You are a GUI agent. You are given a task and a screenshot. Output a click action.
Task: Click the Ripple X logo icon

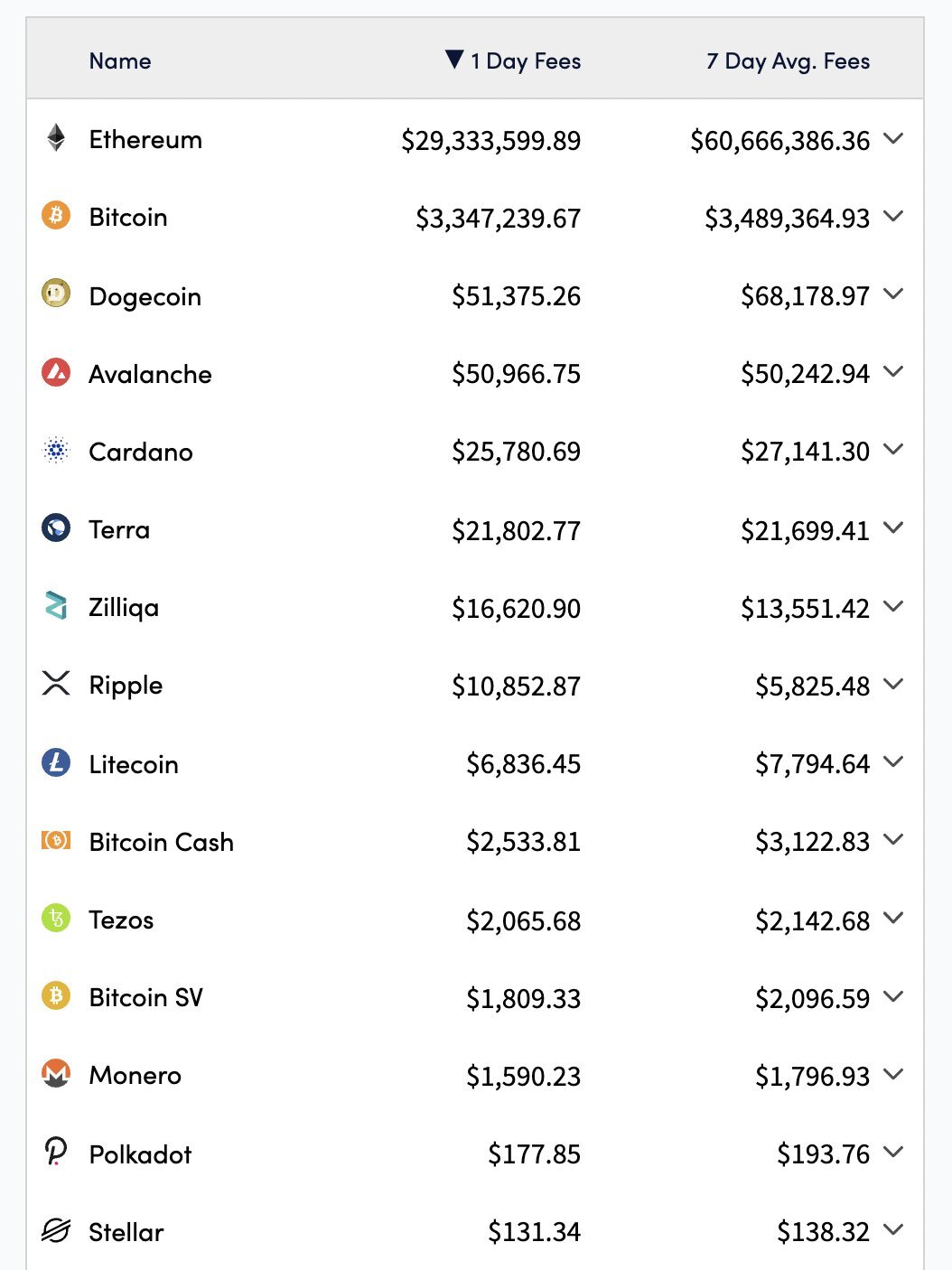(x=56, y=683)
